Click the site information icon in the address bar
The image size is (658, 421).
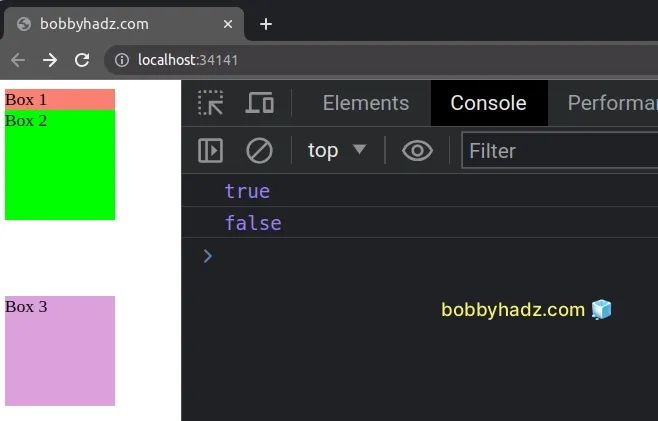(x=122, y=60)
